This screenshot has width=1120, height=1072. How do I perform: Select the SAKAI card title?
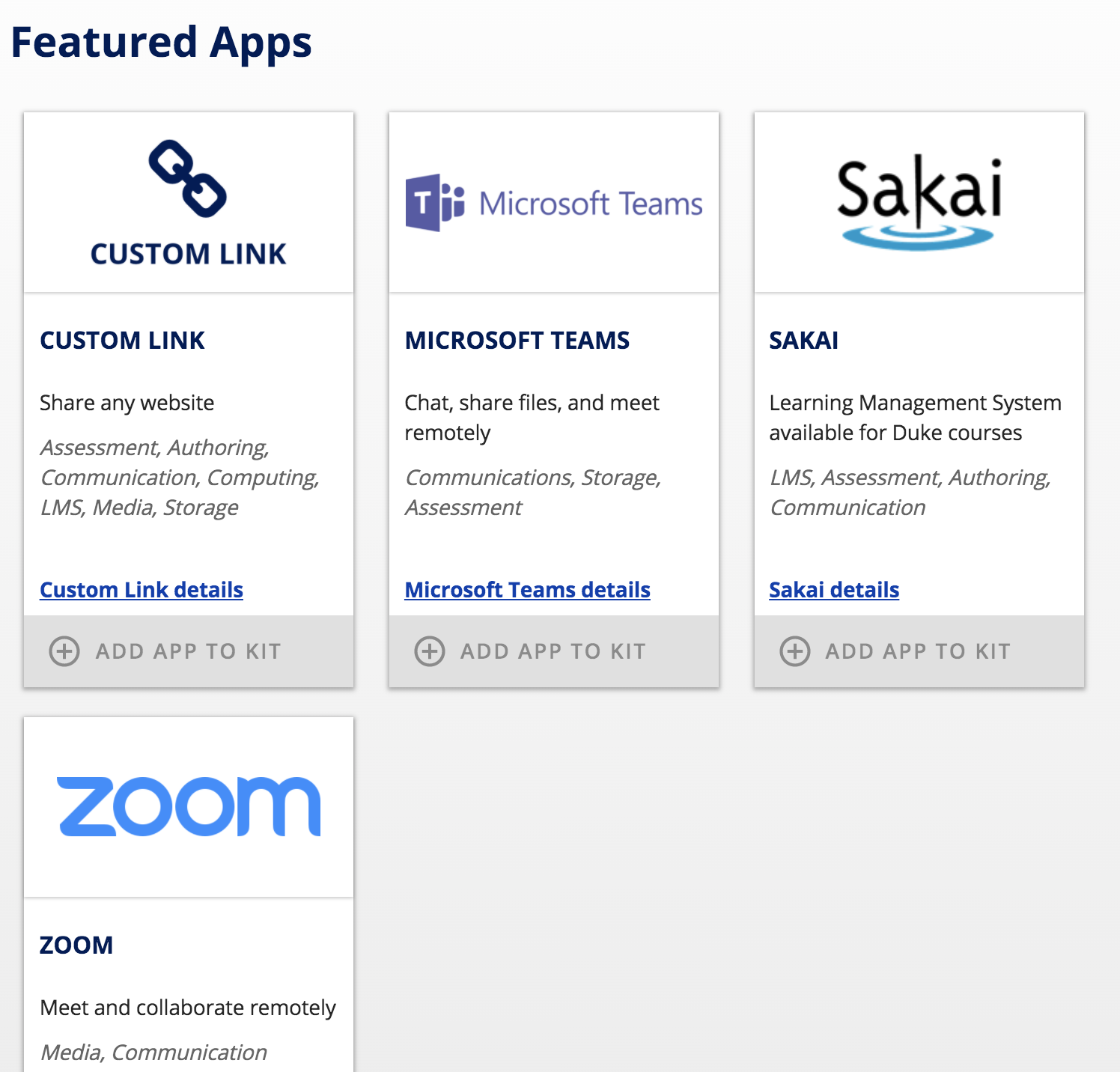click(x=804, y=341)
